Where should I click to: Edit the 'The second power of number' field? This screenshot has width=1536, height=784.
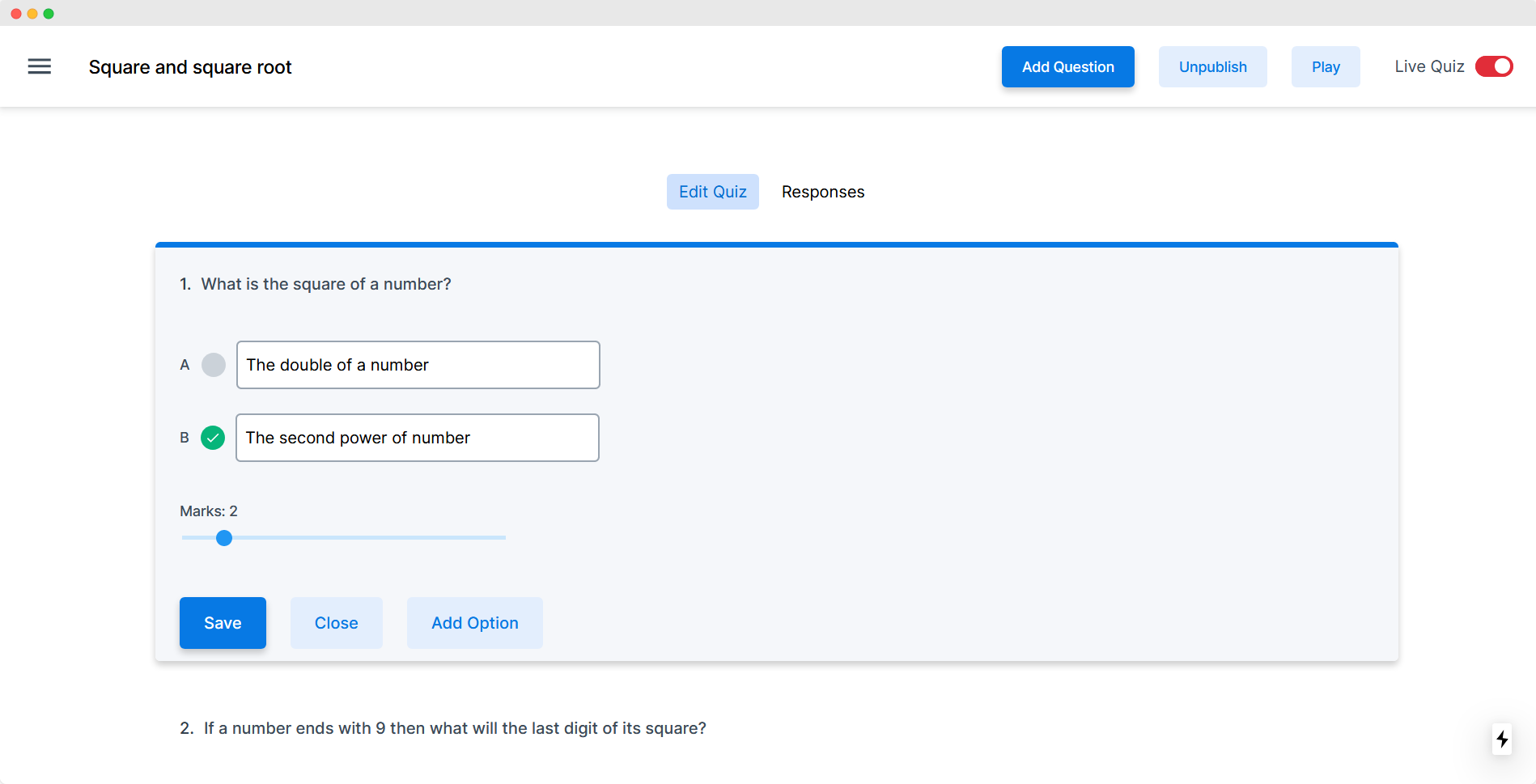click(418, 438)
